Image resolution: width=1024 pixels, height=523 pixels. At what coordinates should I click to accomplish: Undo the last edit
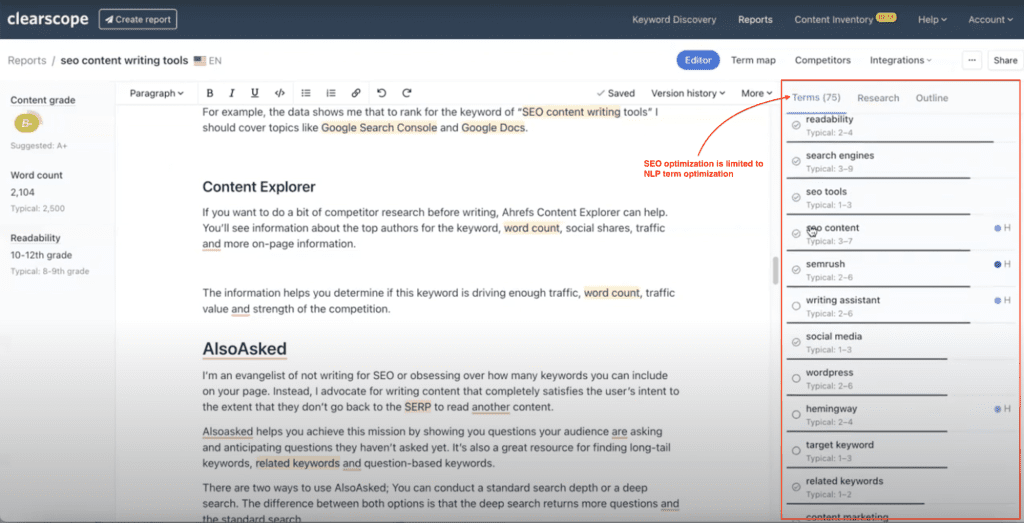pyautogui.click(x=382, y=93)
